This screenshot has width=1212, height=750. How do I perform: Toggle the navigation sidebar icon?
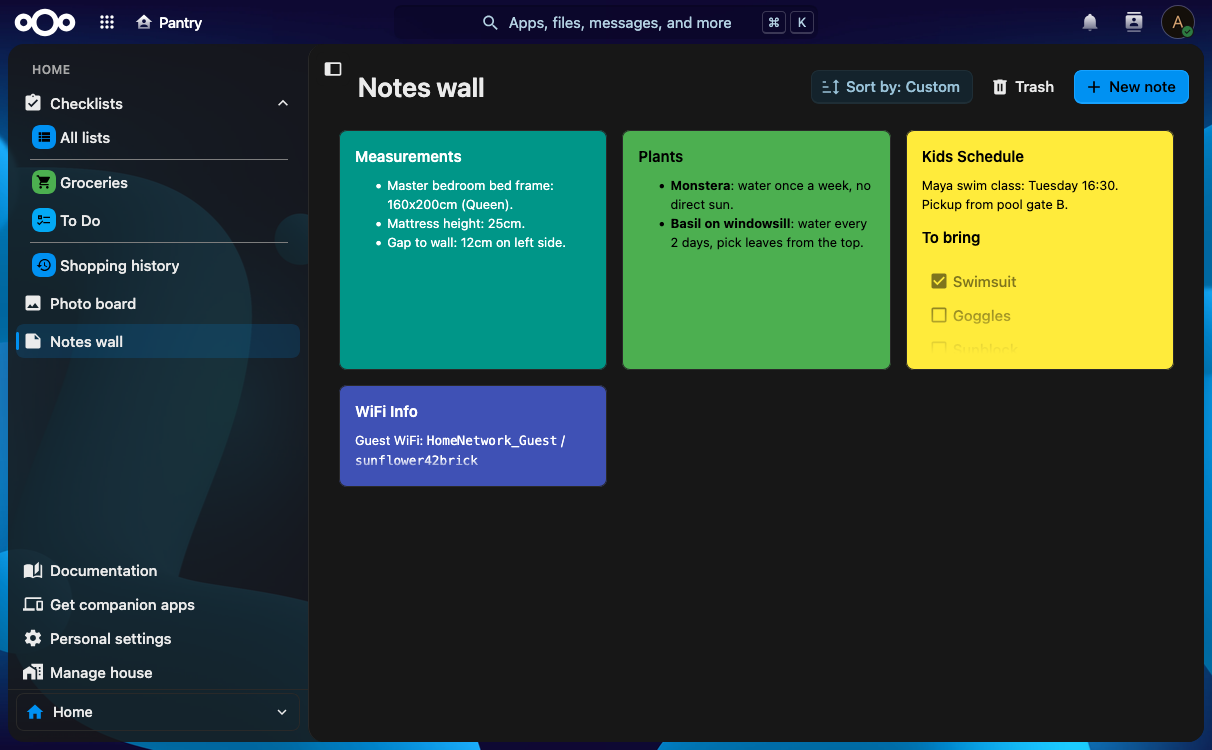[x=333, y=69]
